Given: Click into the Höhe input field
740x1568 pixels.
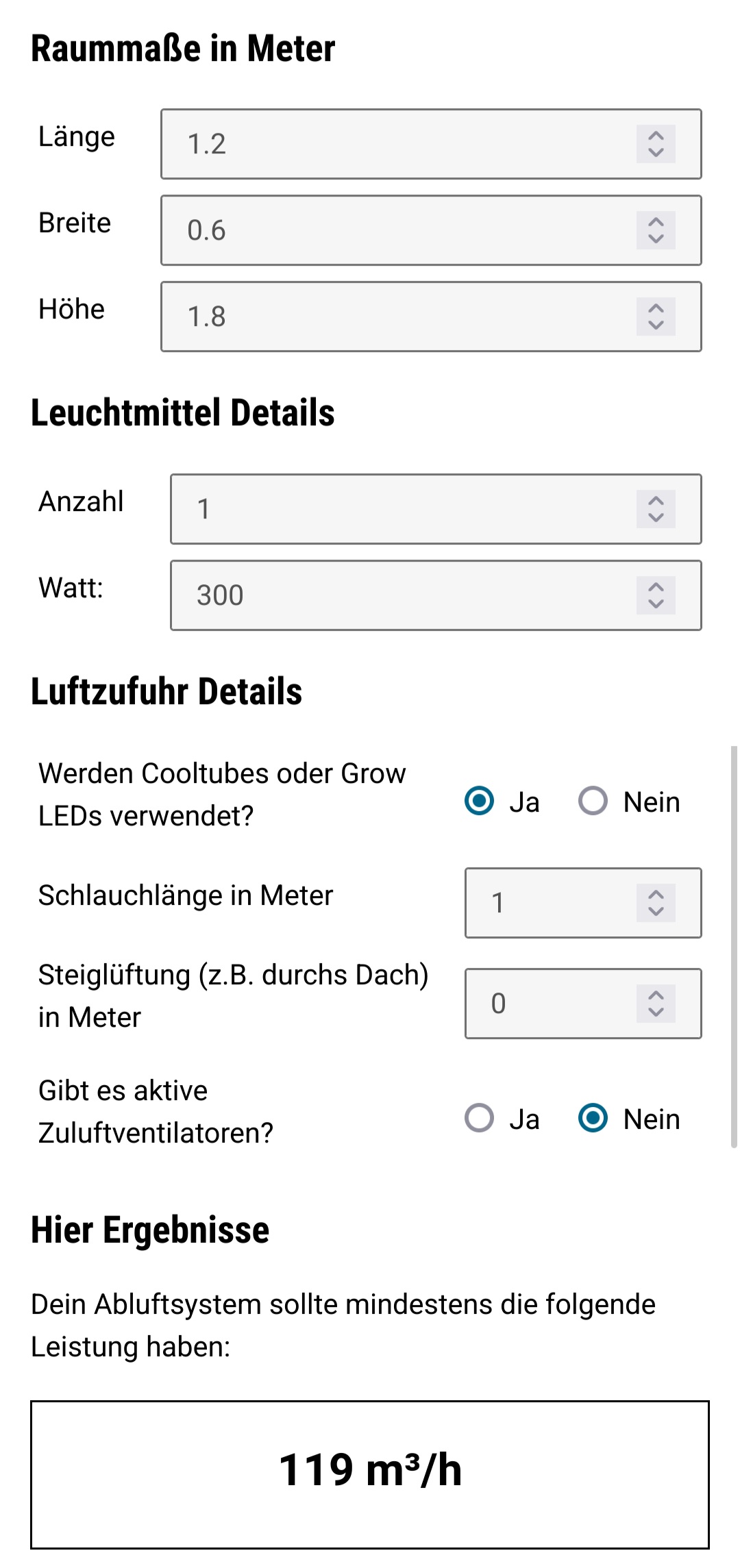Looking at the screenshot, I should pyautogui.click(x=397, y=316).
